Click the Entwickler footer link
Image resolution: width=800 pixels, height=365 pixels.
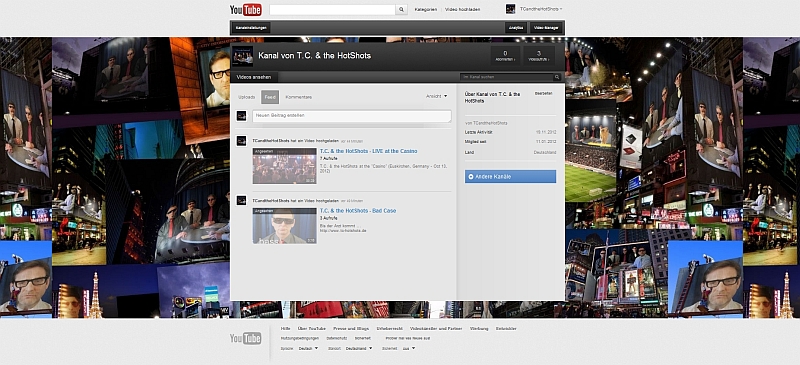[506, 329]
